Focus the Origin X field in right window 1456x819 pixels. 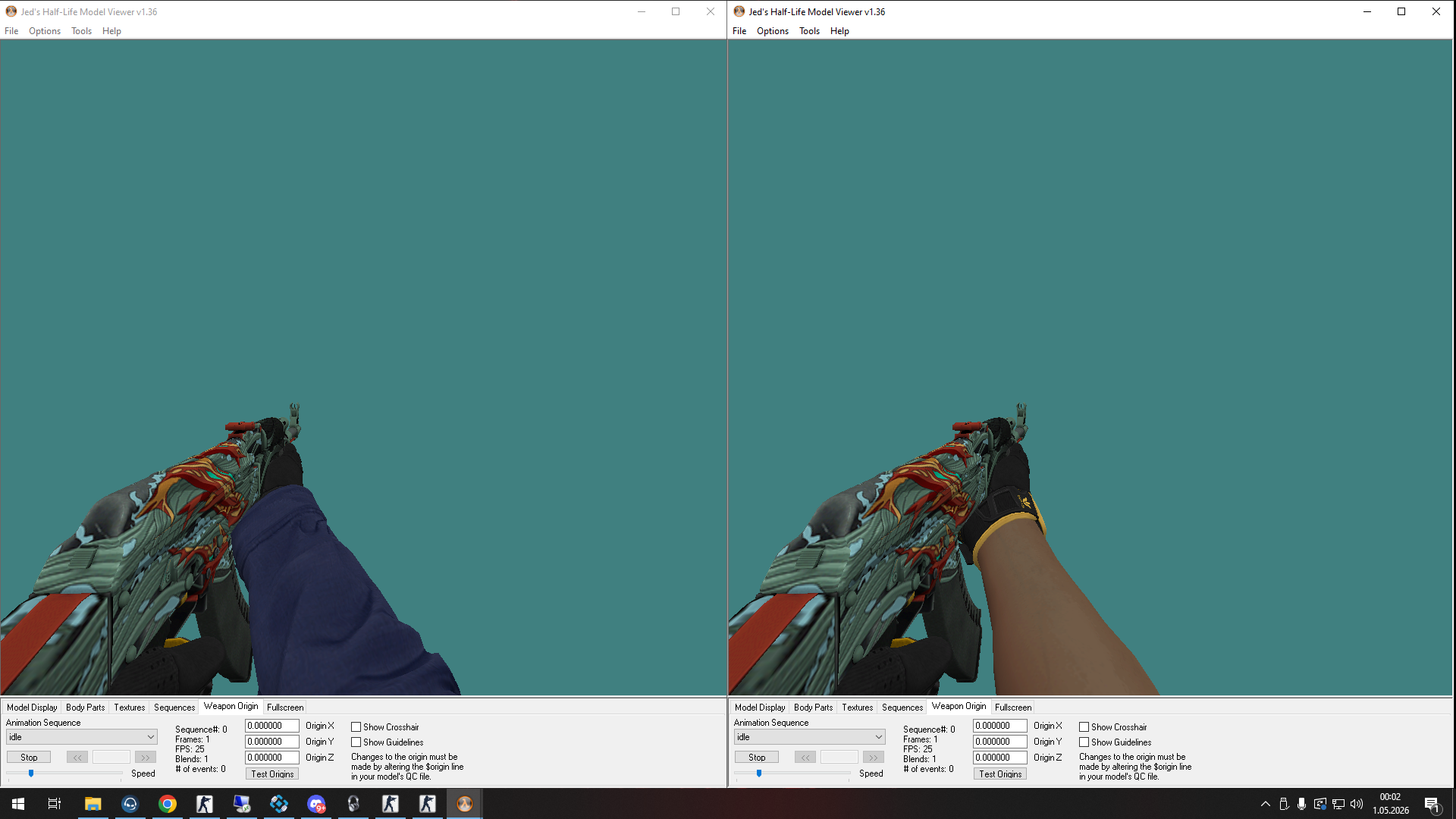pos(1000,726)
